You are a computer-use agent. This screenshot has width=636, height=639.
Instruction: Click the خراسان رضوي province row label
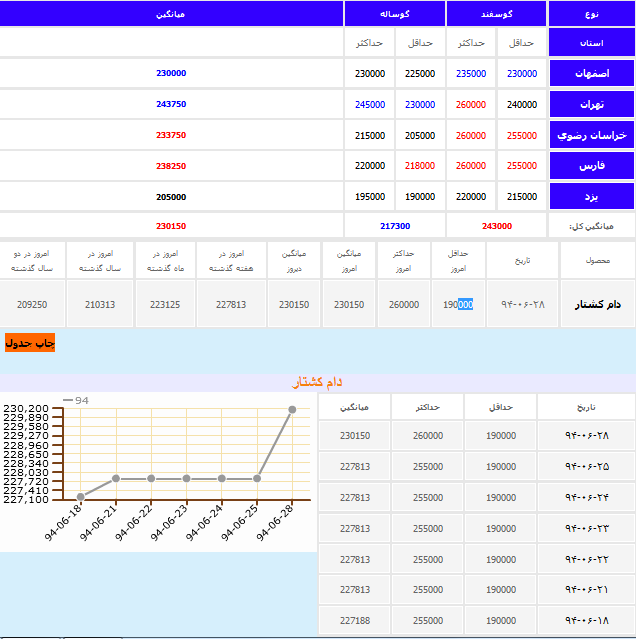(x=592, y=135)
